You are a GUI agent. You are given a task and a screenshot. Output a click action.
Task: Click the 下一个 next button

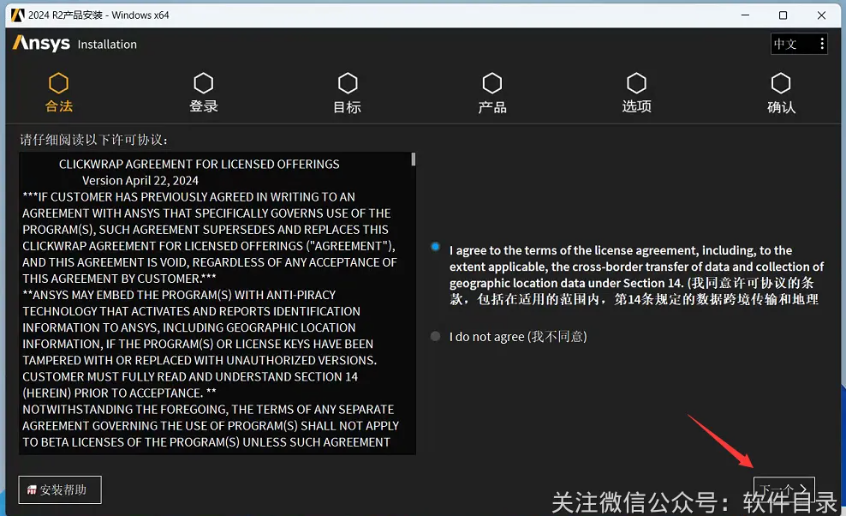(783, 490)
